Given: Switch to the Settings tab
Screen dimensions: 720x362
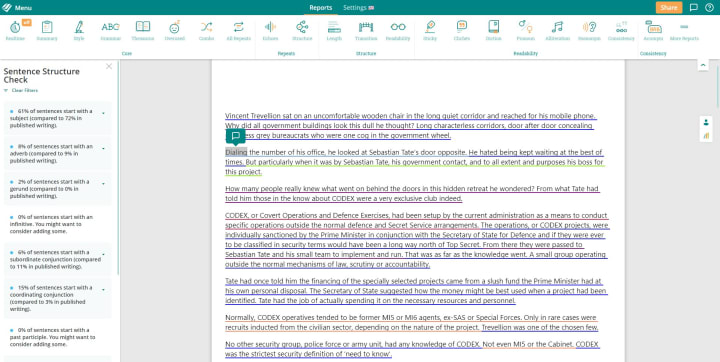Looking at the screenshot, I should tap(358, 8).
